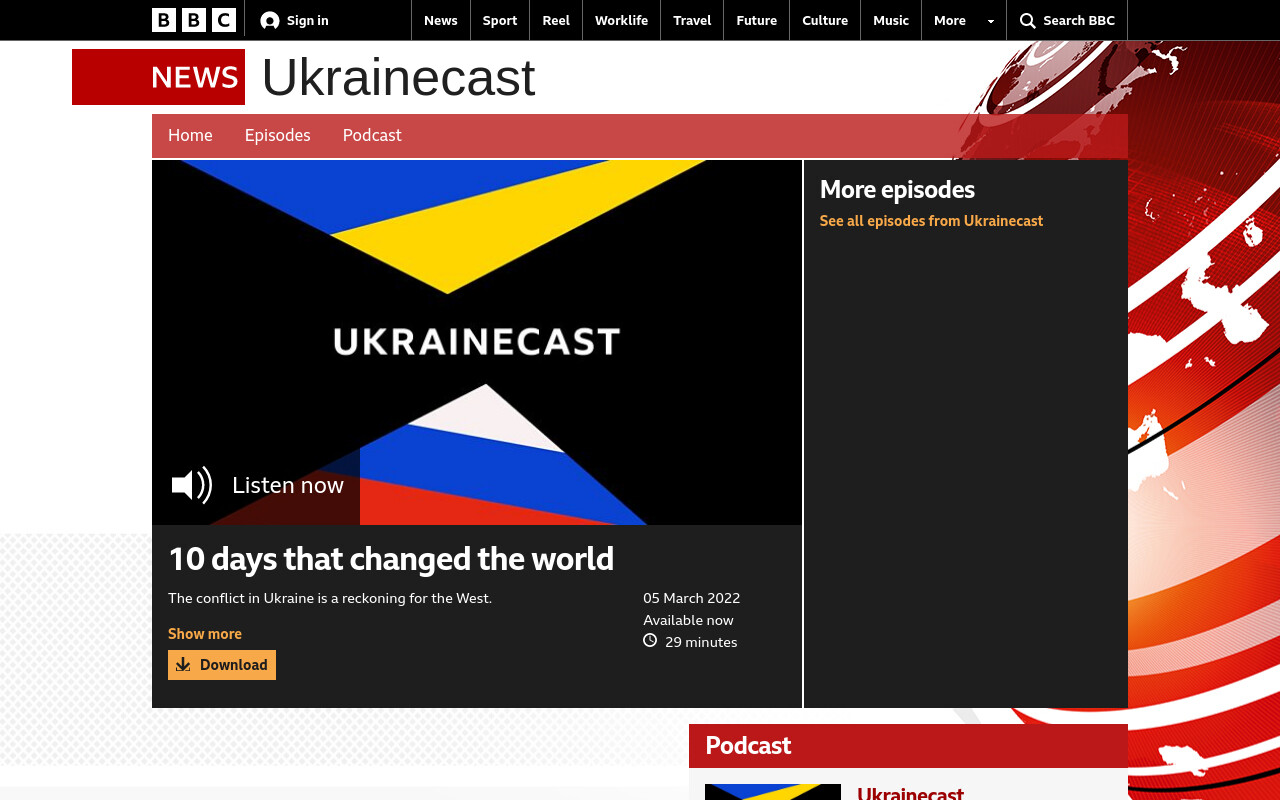Open the Ukrainecast podcast link below
1280x800 pixels.
pos(910,794)
